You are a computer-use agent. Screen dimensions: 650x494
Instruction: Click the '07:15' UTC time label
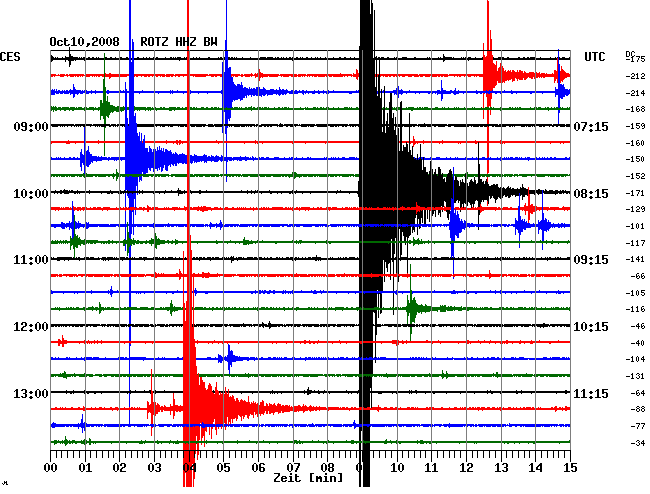click(591, 126)
